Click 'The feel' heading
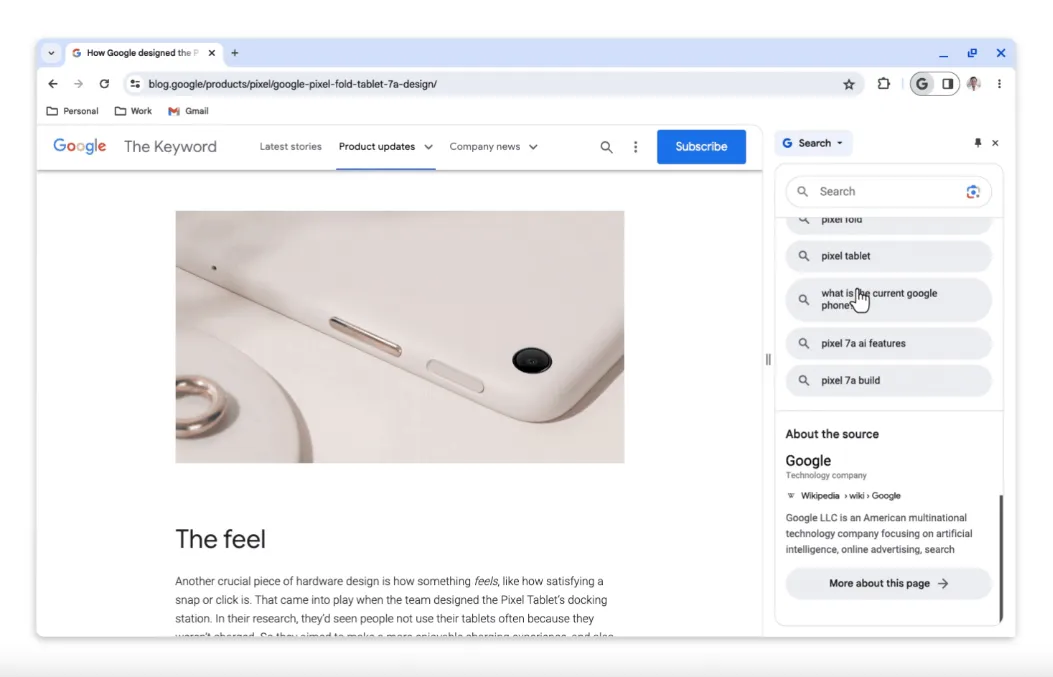This screenshot has width=1053, height=677. pos(220,539)
